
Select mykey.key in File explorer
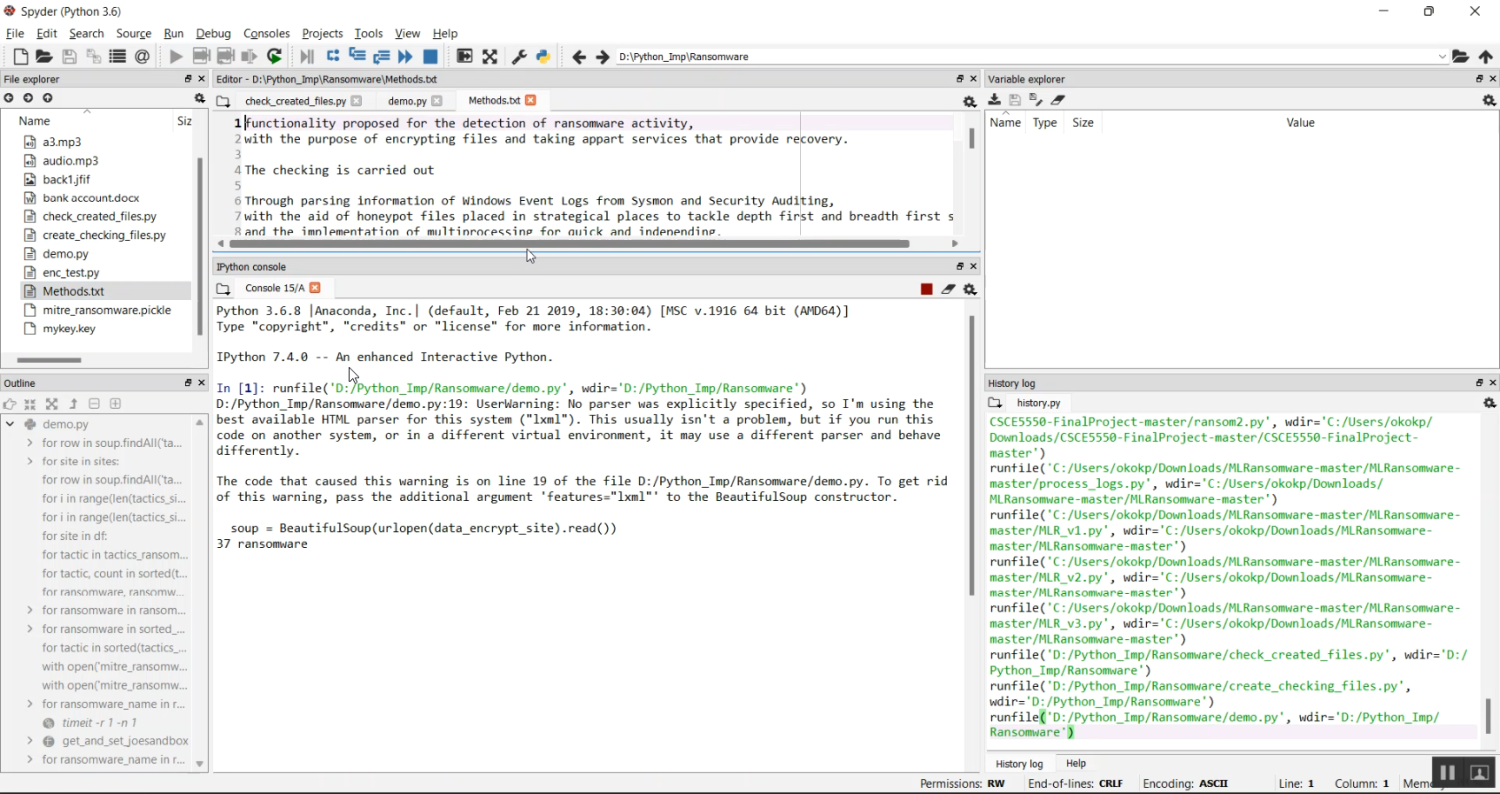[x=69, y=328]
